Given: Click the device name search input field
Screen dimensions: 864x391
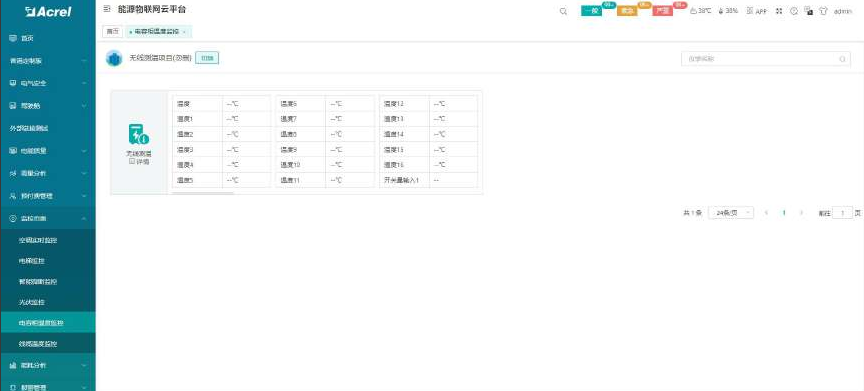Looking at the screenshot, I should tap(766, 59).
